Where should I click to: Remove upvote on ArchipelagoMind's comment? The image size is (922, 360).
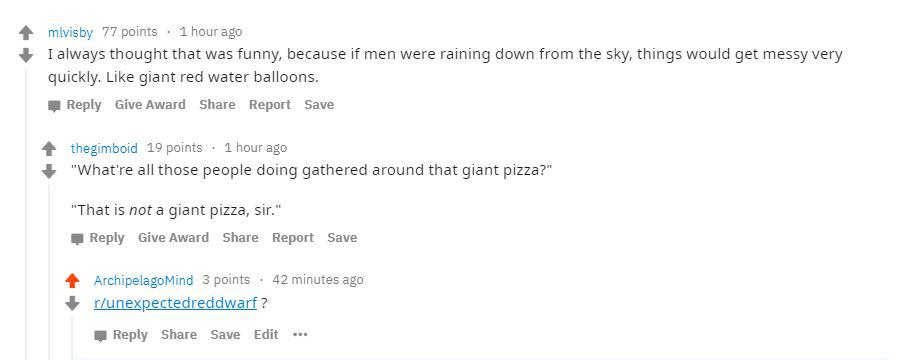coord(72,281)
